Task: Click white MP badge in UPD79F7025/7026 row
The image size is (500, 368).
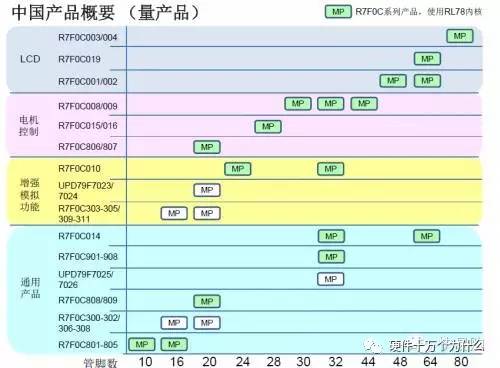Action: point(330,279)
